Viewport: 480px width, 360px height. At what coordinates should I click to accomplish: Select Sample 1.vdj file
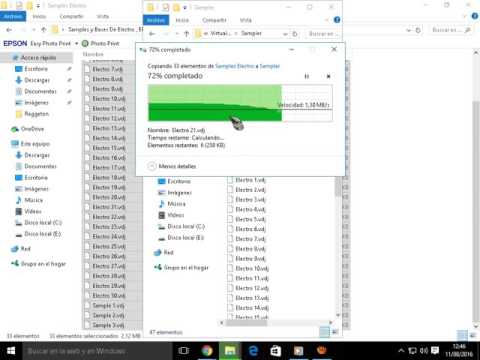(108, 305)
